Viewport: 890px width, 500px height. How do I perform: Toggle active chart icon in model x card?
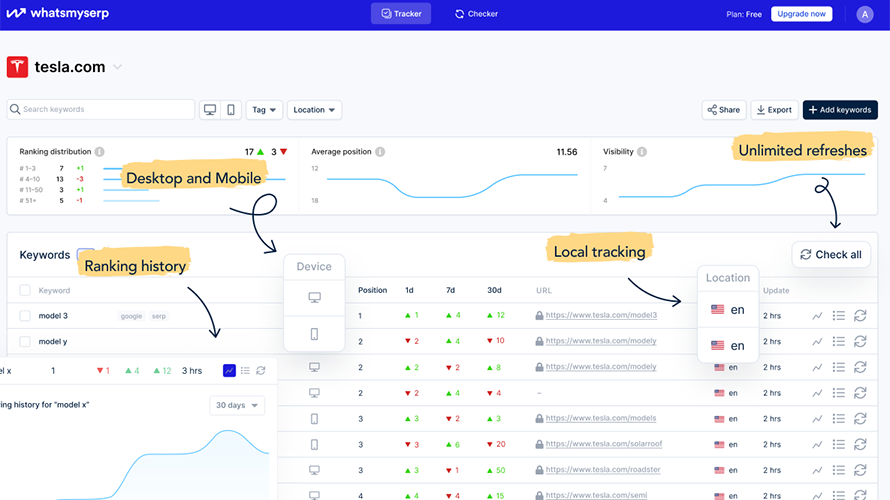229,371
